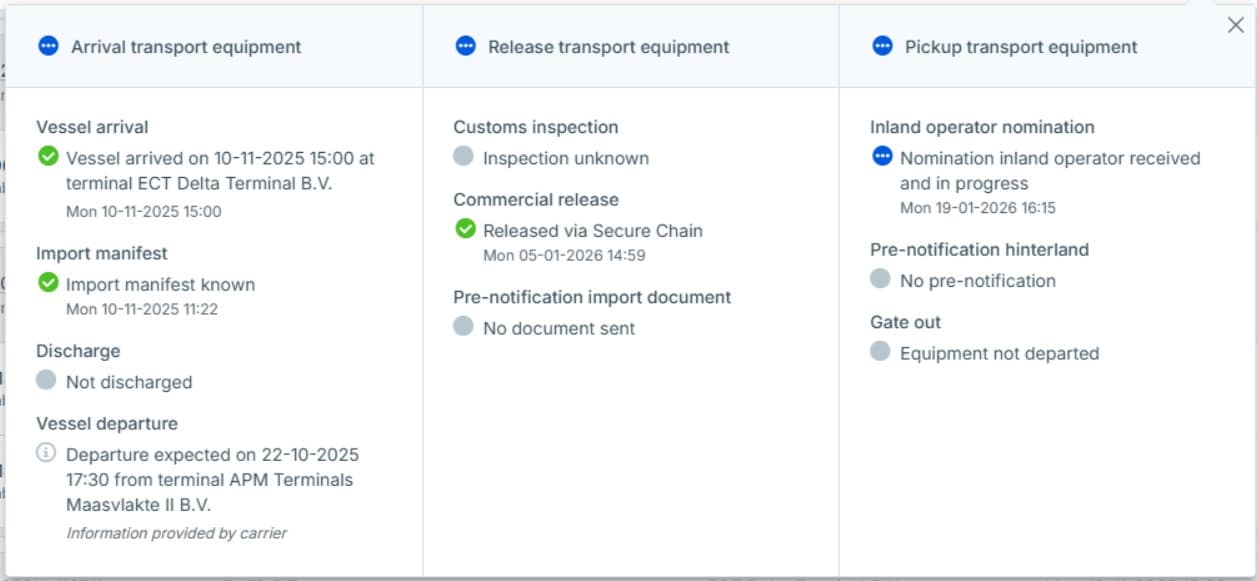Screen dimensions: 1257x581
Task: Click green check beside Released via Secure Chain
Action: click(465, 229)
